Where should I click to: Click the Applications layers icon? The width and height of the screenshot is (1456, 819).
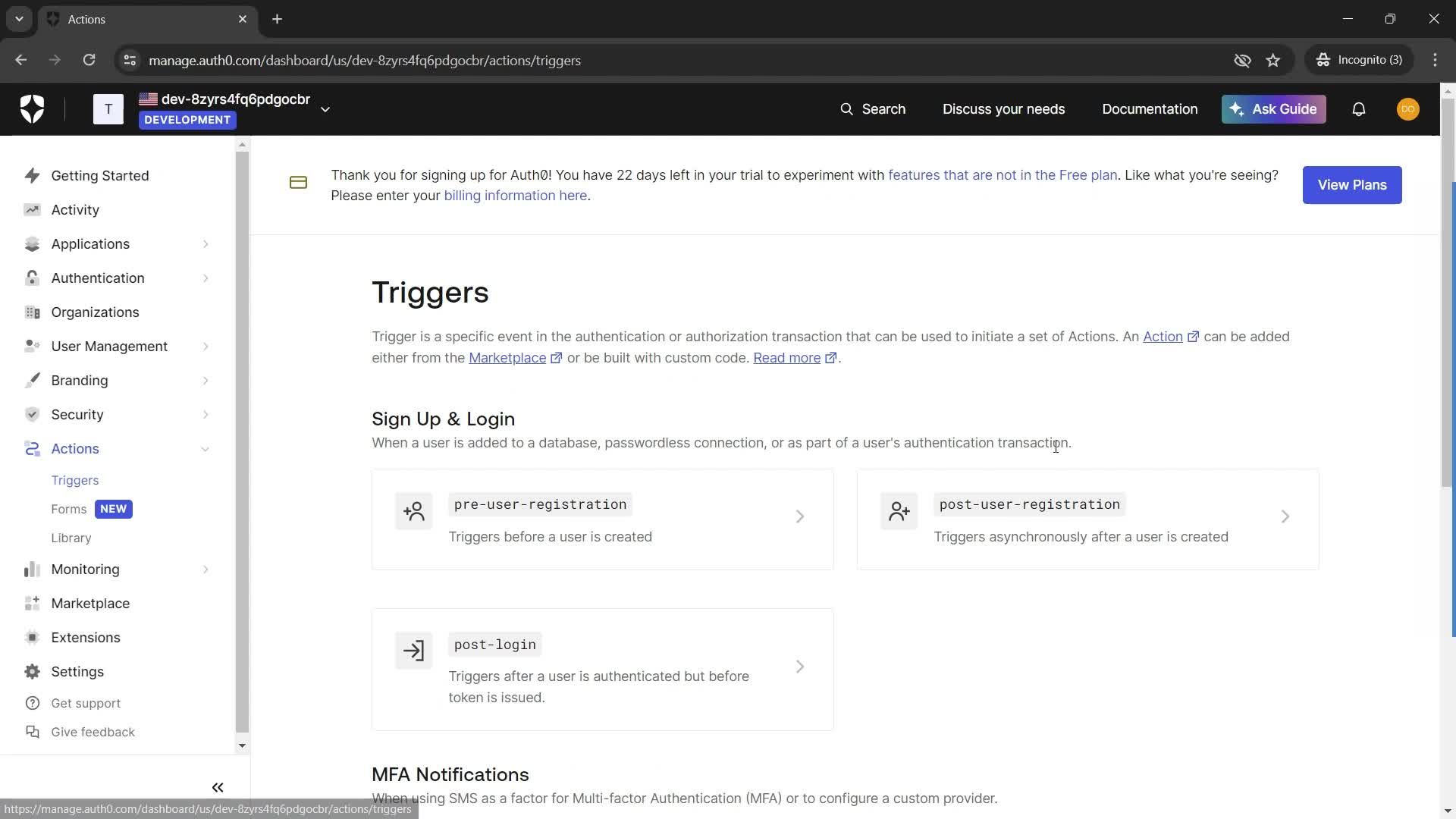32,244
